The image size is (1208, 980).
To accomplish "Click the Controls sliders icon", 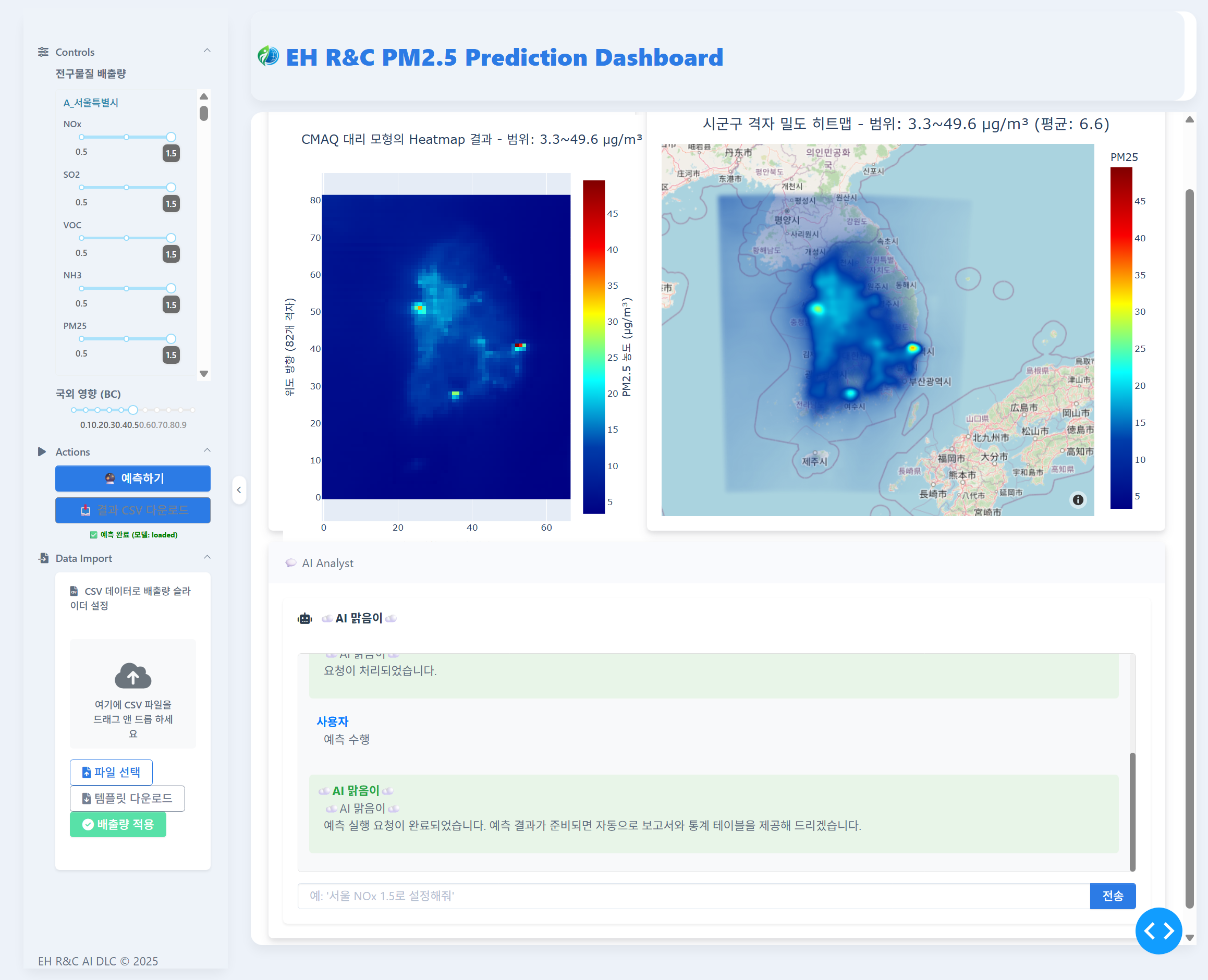I will tap(43, 52).
